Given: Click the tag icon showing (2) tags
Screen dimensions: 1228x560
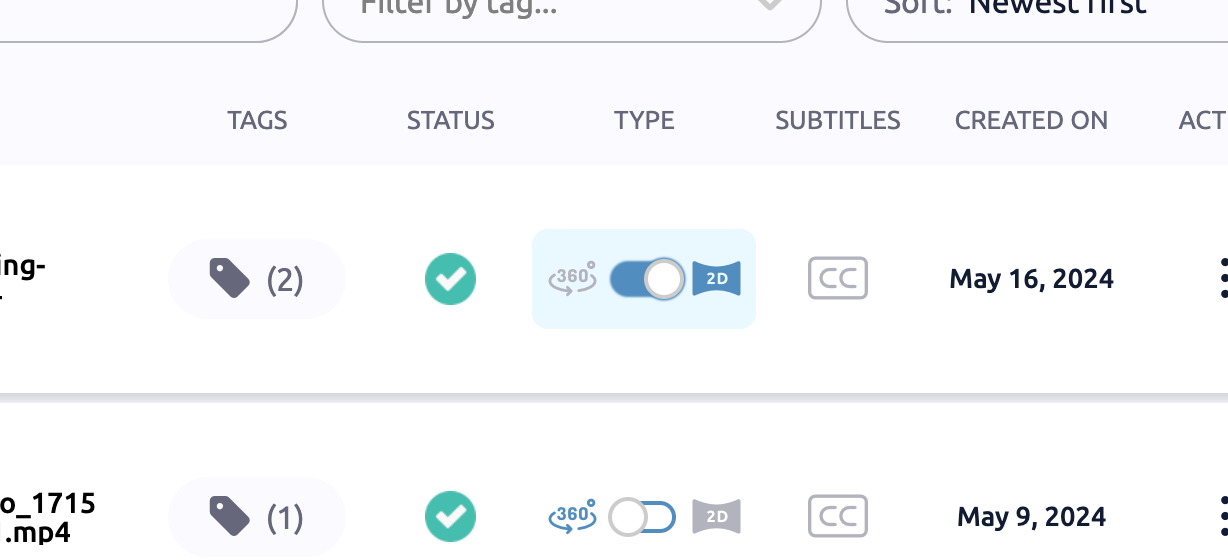Looking at the screenshot, I should pos(230,278).
